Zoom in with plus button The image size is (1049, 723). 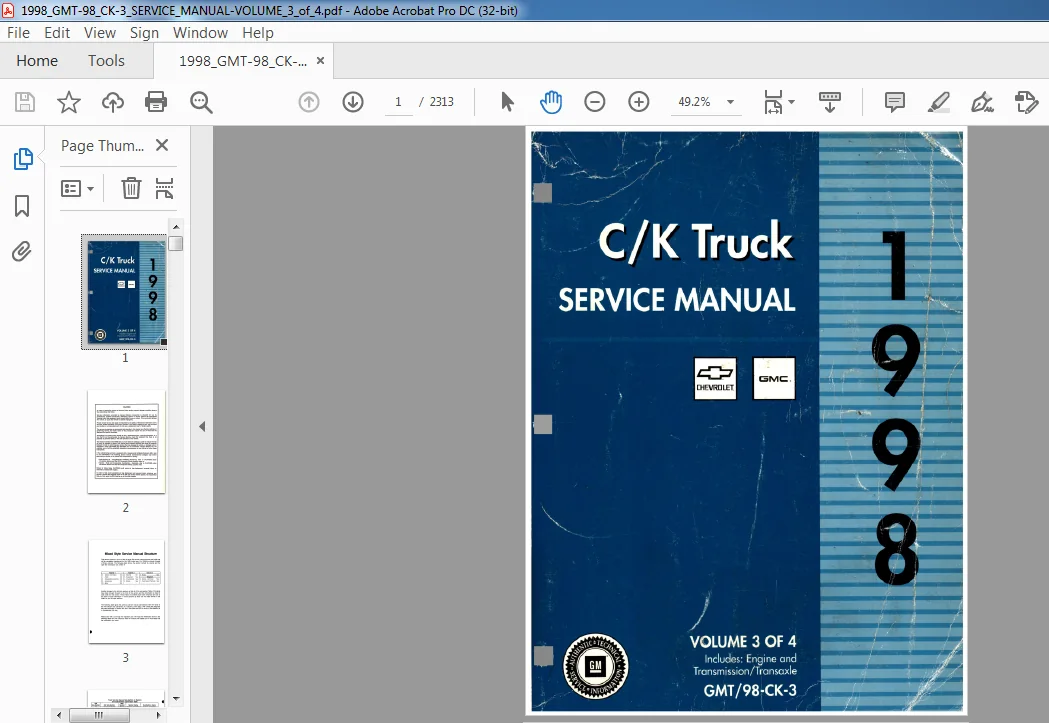[x=638, y=102]
